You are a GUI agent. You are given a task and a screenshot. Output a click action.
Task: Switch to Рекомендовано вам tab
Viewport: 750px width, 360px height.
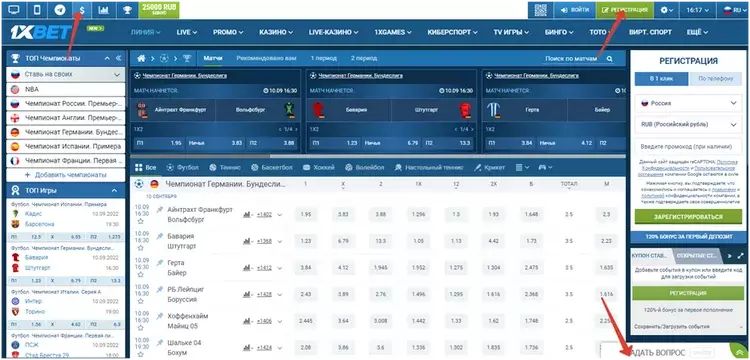point(266,58)
